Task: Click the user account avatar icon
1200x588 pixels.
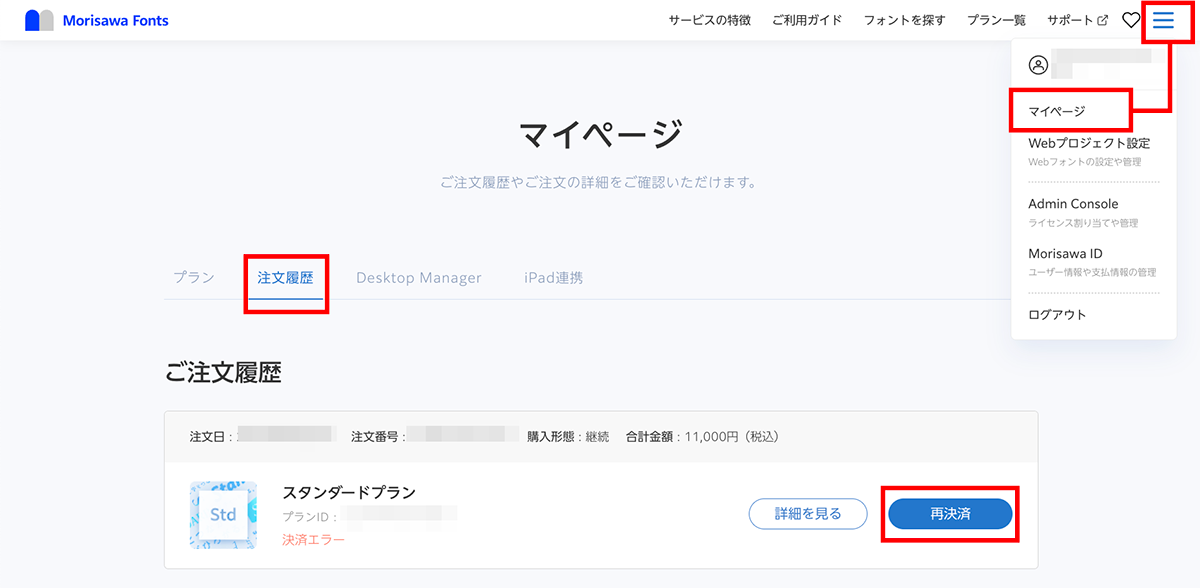Action: pyautogui.click(x=1038, y=65)
